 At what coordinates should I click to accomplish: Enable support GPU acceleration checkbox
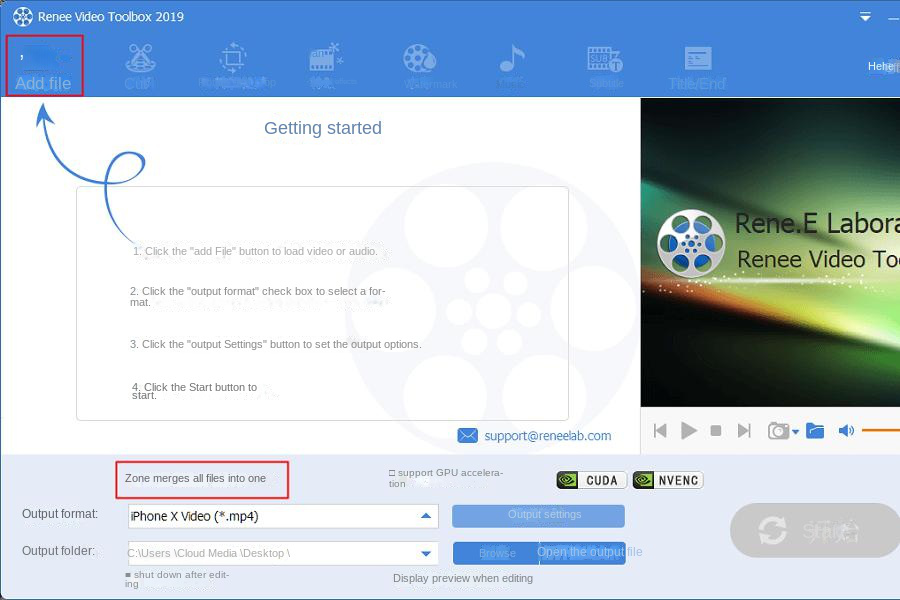coord(393,473)
